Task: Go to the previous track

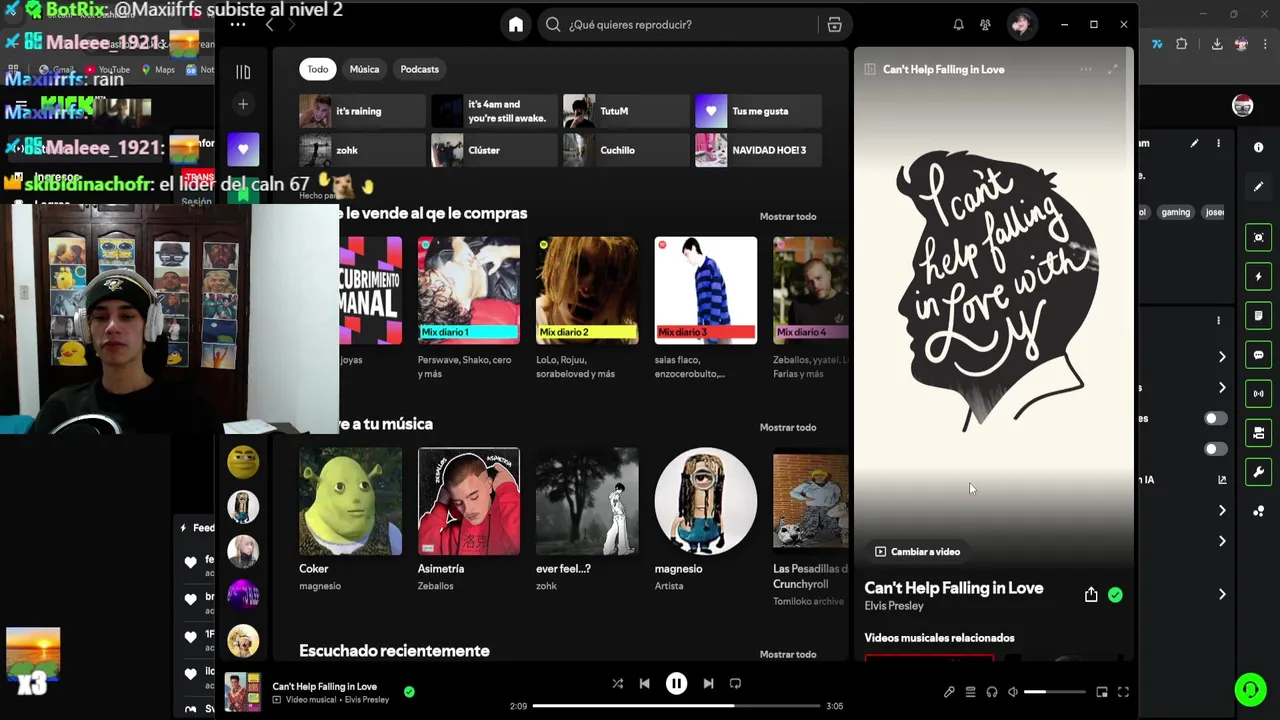Action: pos(645,684)
